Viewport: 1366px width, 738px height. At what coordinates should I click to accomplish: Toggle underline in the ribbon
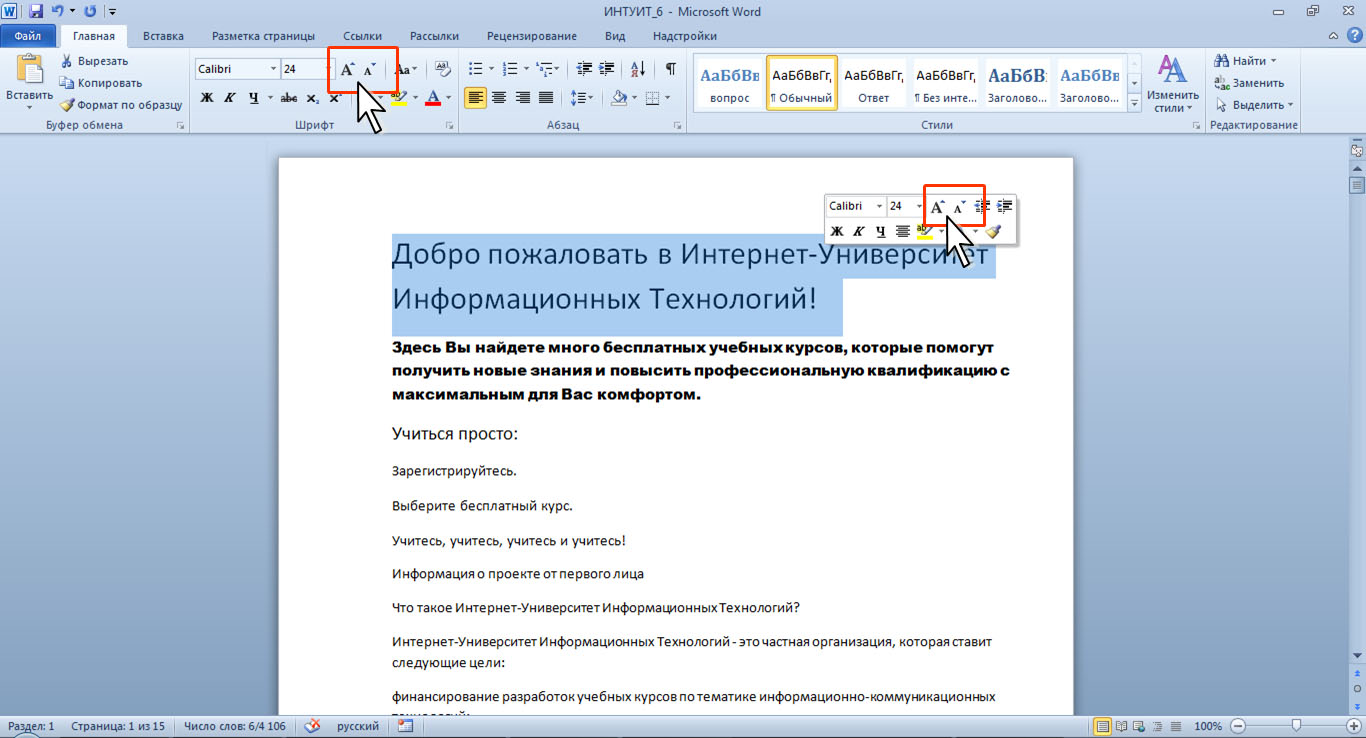pos(253,97)
